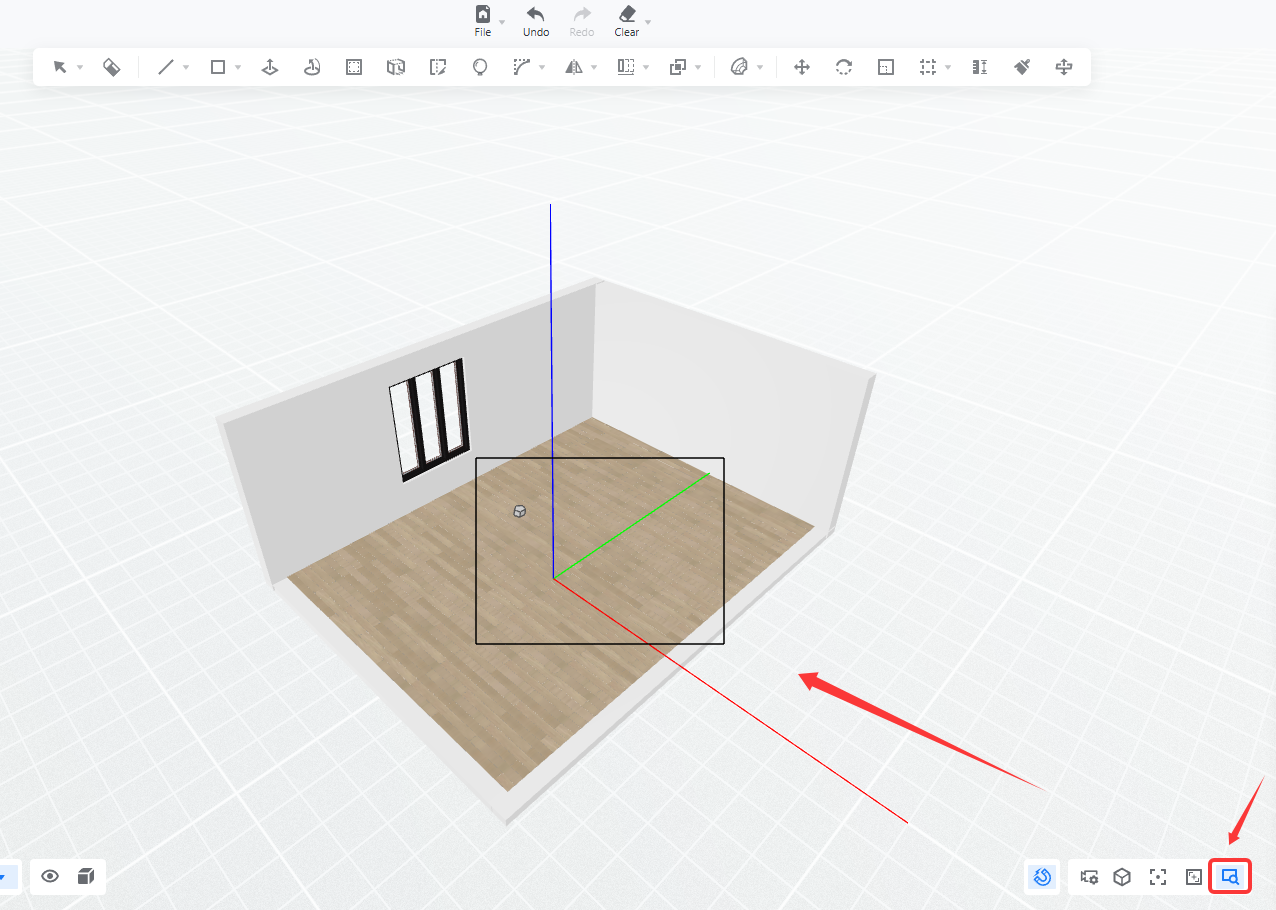Select the boolean overlap tool
The image size is (1276, 910).
click(677, 67)
